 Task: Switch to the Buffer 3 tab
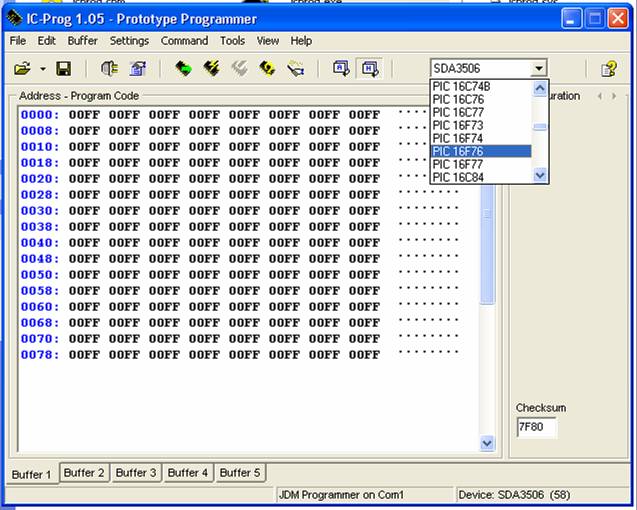pyautogui.click(x=136, y=472)
